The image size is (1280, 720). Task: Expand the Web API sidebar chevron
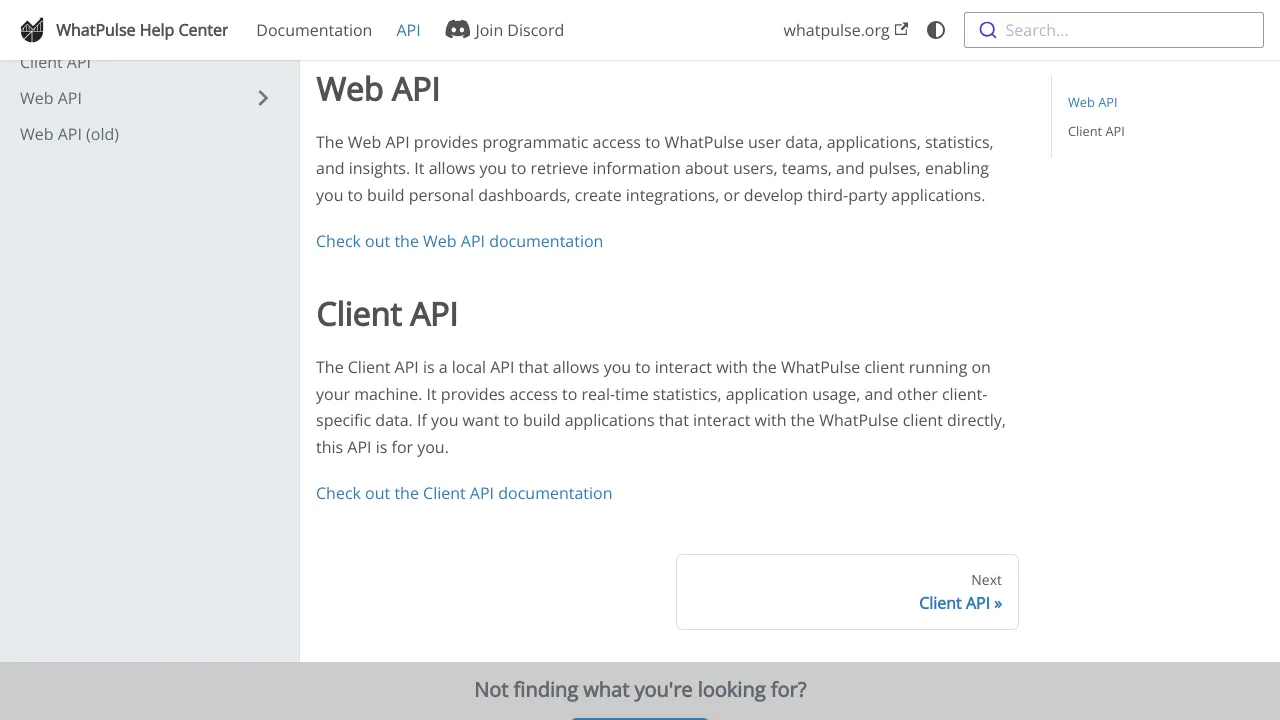(x=263, y=98)
